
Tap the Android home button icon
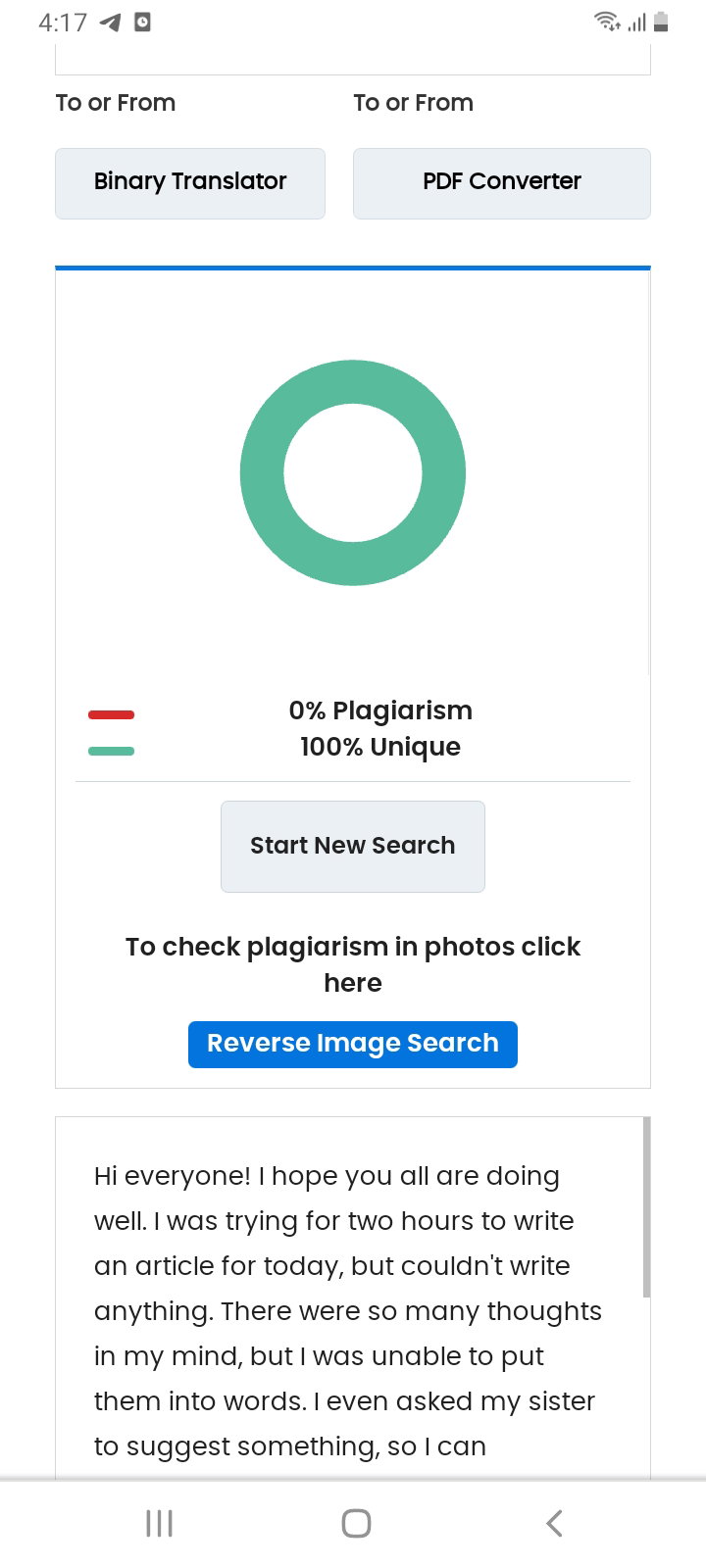coord(356,1523)
